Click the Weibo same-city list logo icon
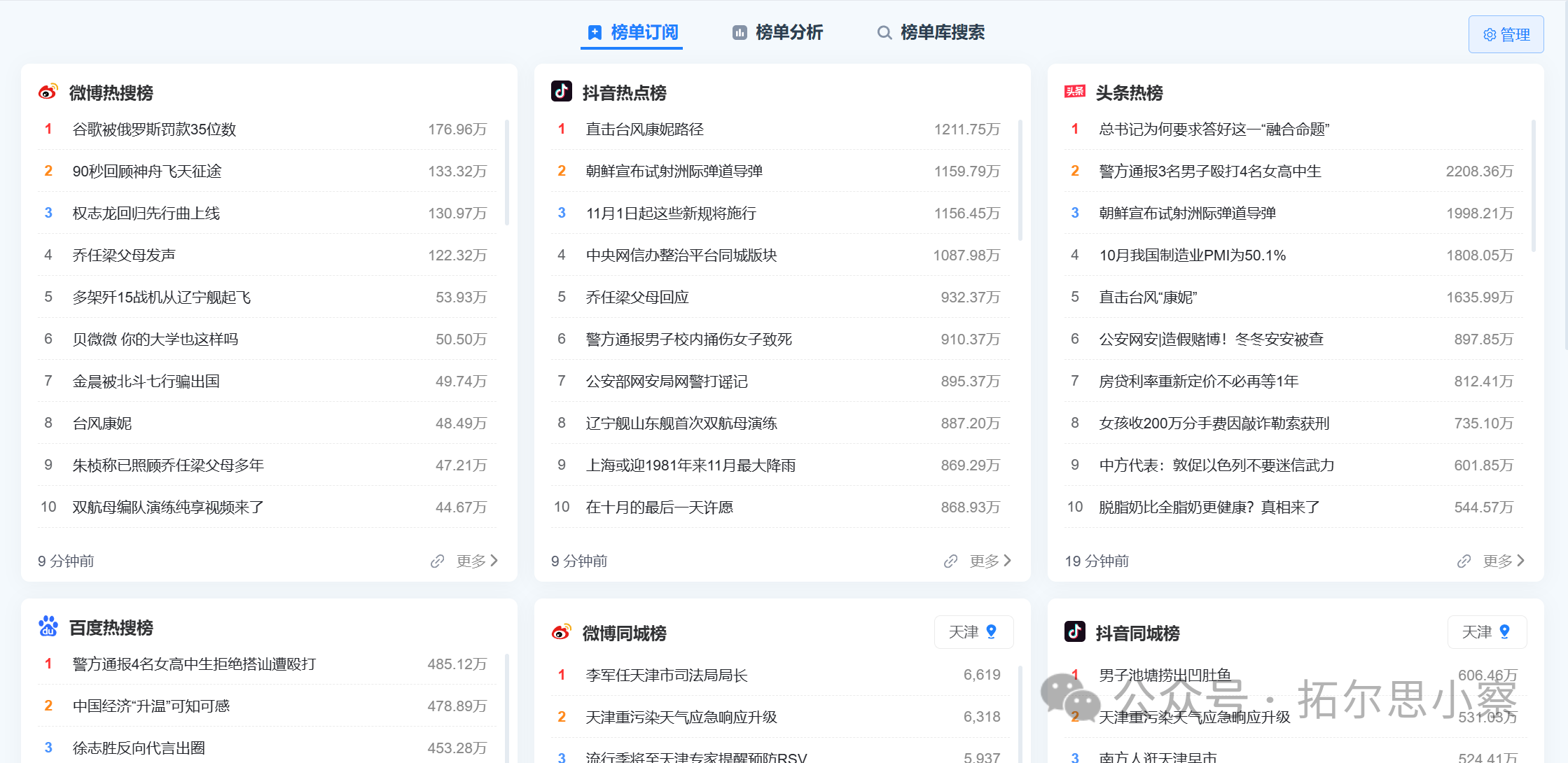1568x763 pixels. point(561,632)
